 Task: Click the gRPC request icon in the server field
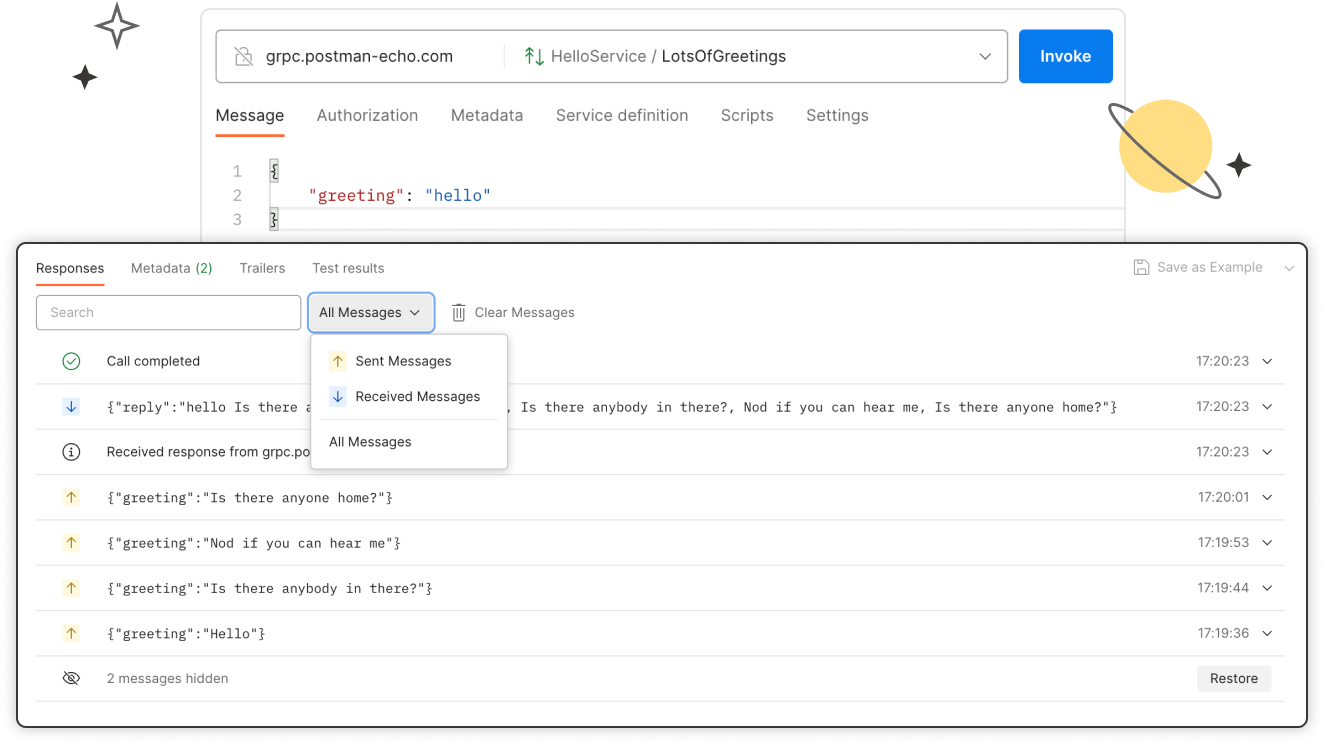243,56
